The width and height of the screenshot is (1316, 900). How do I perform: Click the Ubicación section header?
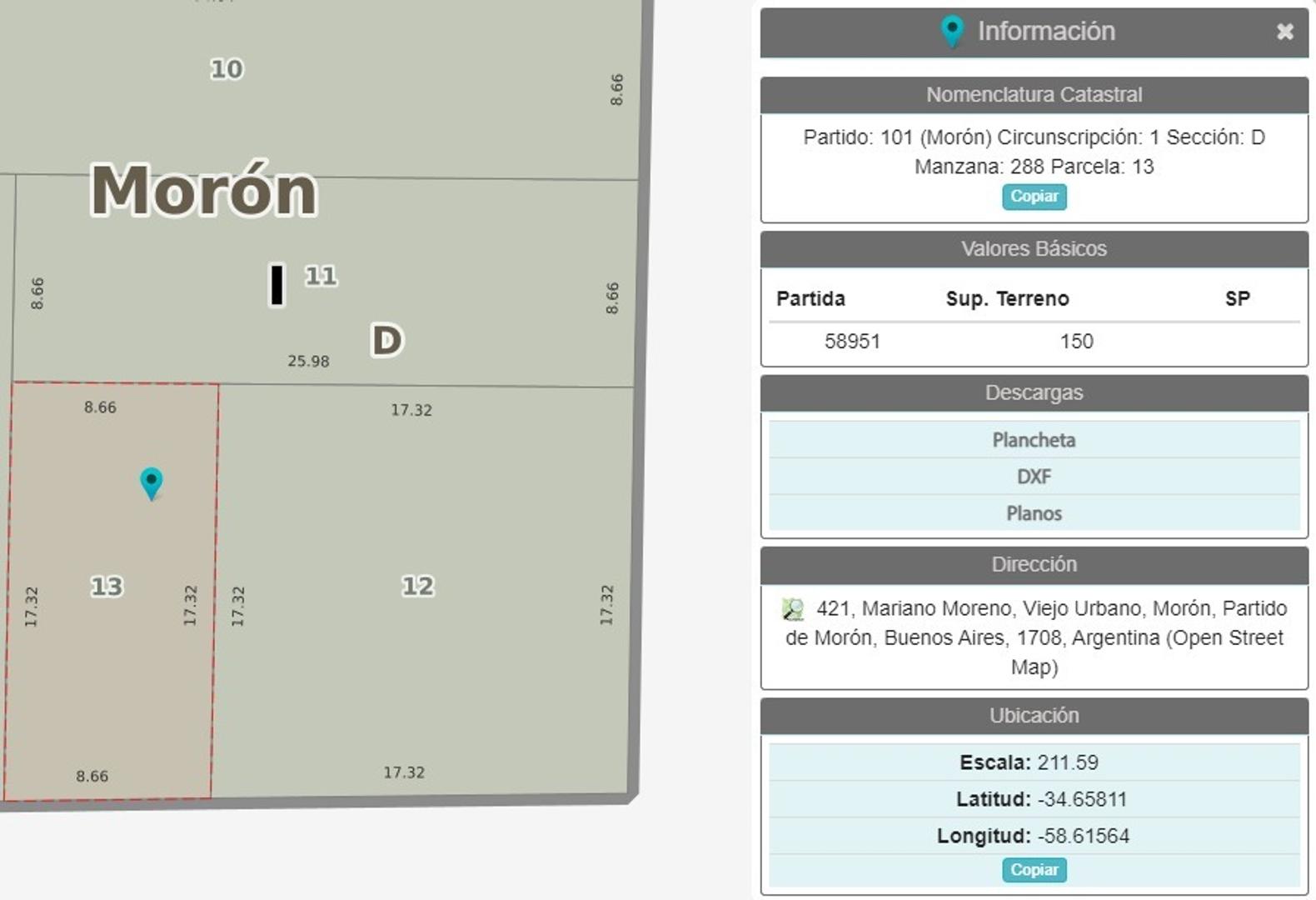point(1034,716)
